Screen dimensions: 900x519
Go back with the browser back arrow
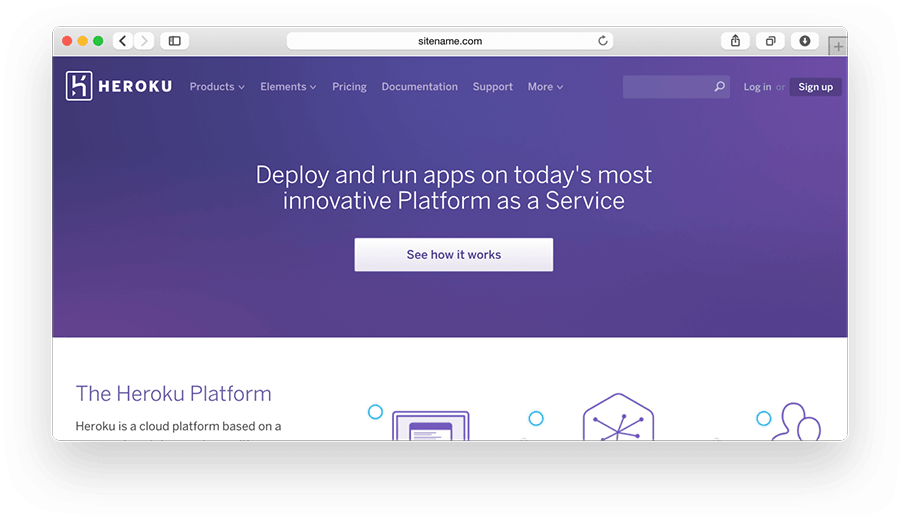pos(123,41)
